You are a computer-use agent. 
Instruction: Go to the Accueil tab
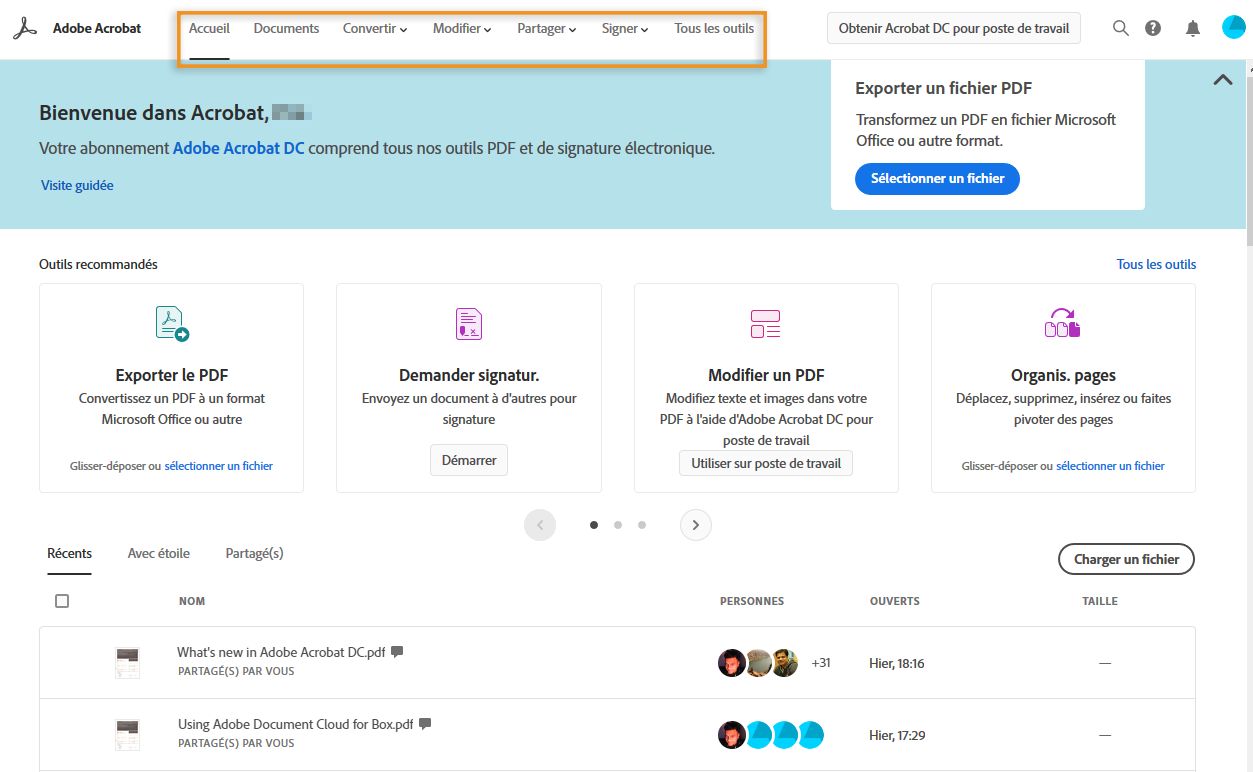click(x=209, y=28)
